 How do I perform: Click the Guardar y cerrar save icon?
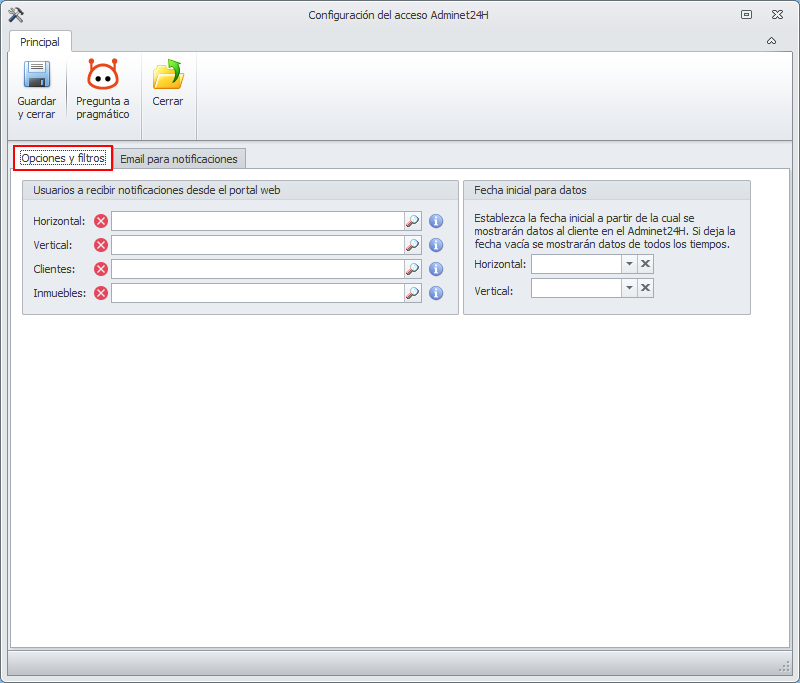pos(37,74)
